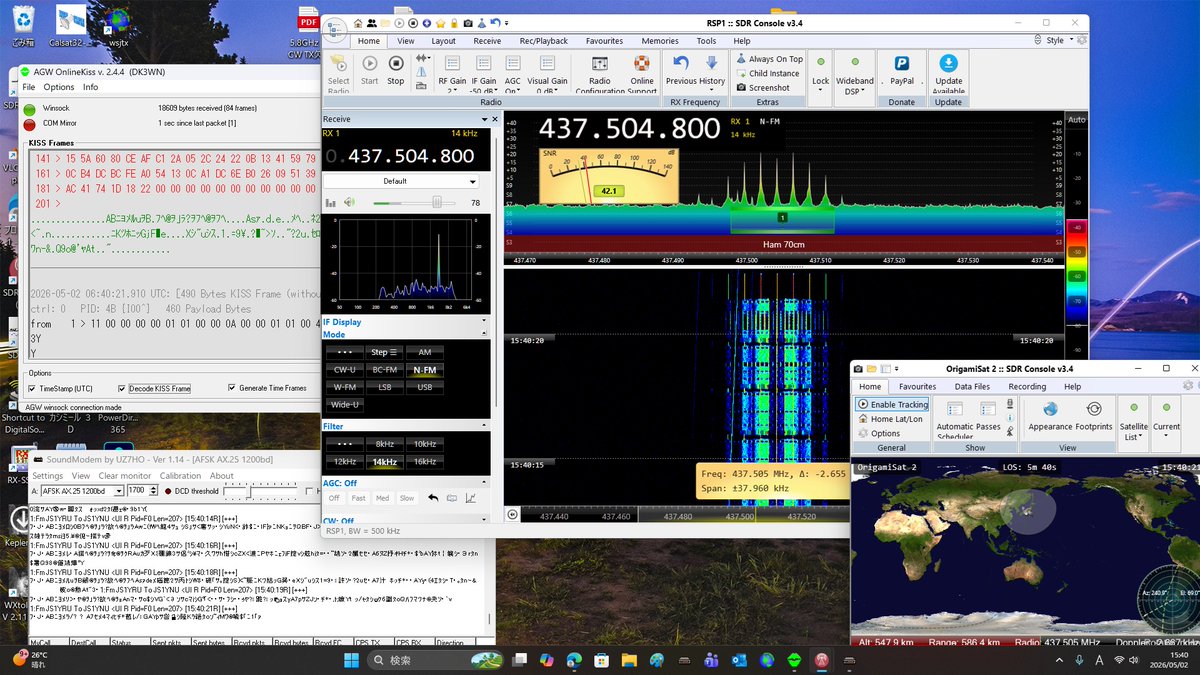Click the DCD threshold slider in SoundModem
Screen dimensions: 1200x675
tap(251, 491)
